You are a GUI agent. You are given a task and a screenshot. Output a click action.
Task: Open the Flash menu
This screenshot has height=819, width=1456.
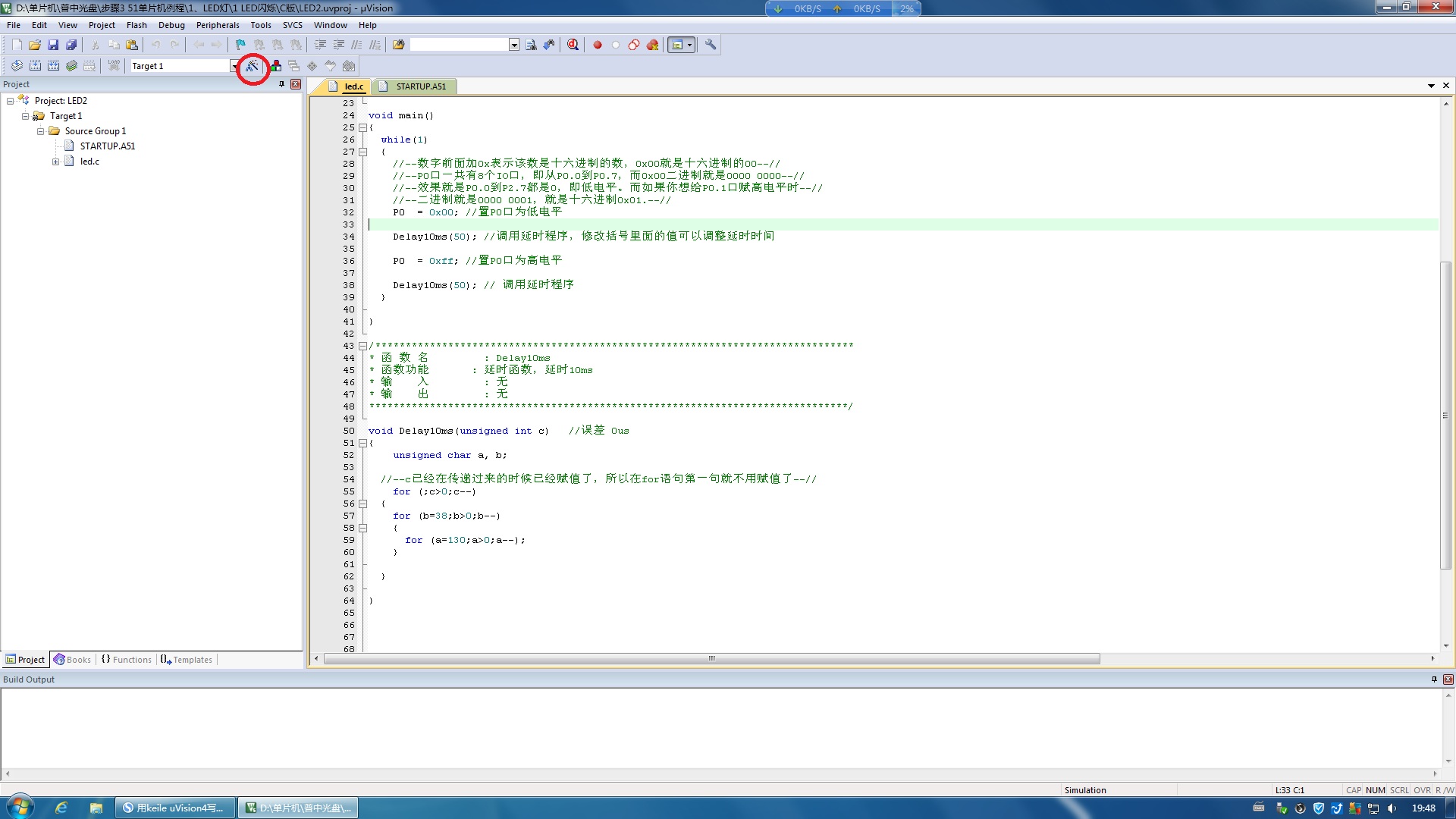(x=136, y=25)
